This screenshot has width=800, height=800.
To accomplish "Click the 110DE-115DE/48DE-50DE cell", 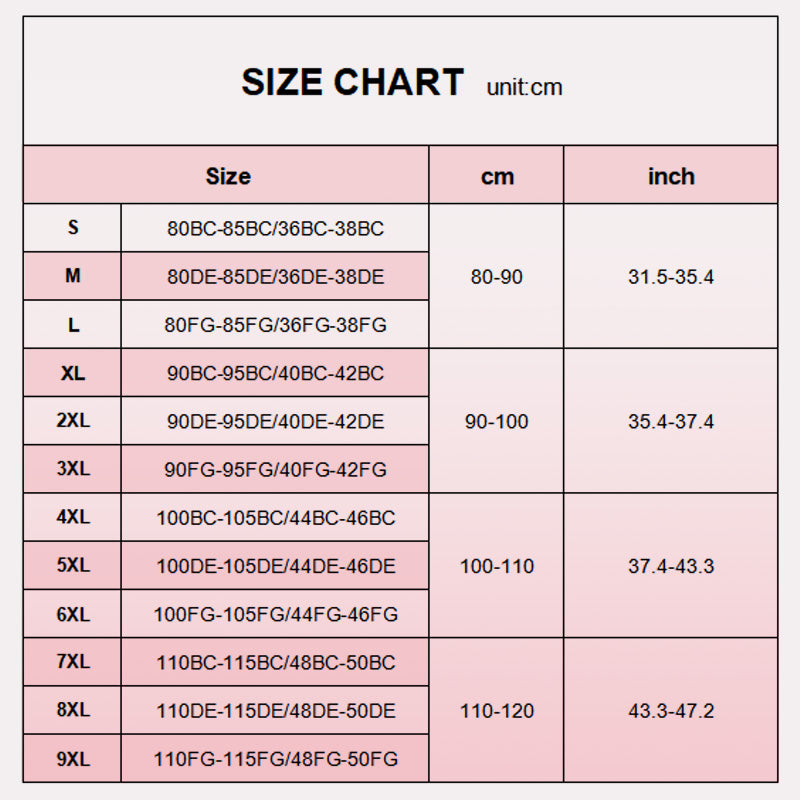I will pos(275,711).
